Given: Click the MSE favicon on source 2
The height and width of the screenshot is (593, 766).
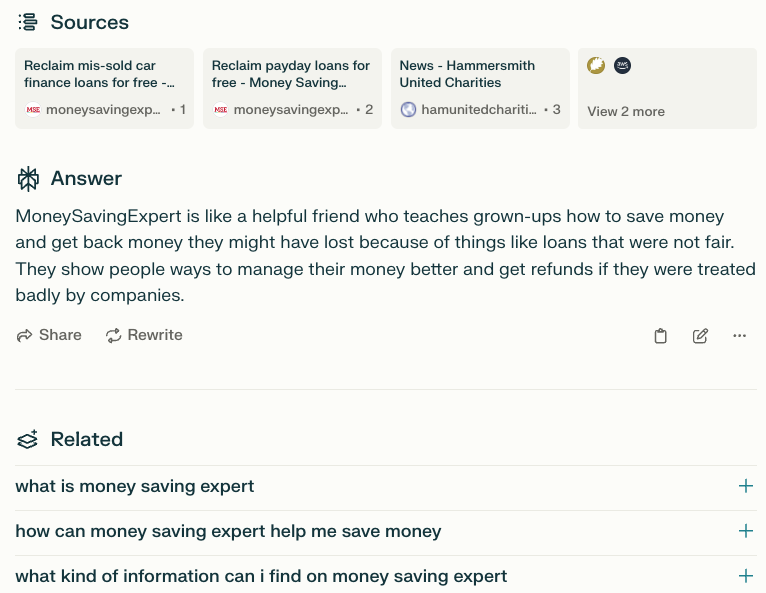Looking at the screenshot, I should [220, 109].
